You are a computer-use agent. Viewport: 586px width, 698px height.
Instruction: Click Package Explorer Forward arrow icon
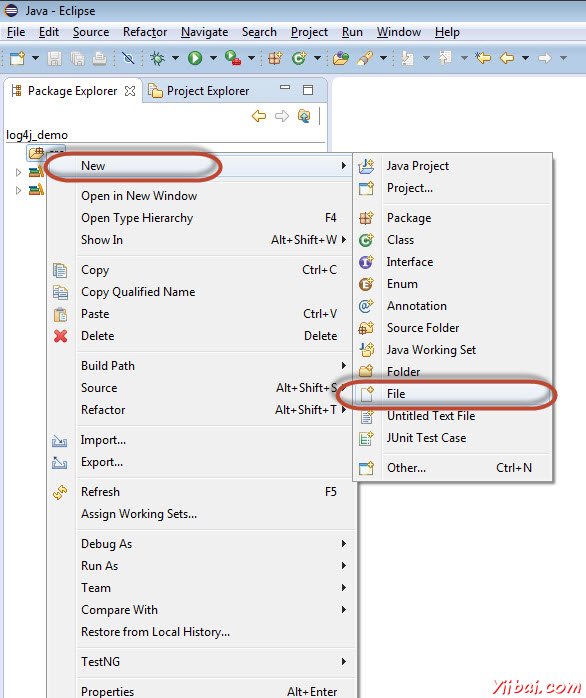click(281, 116)
